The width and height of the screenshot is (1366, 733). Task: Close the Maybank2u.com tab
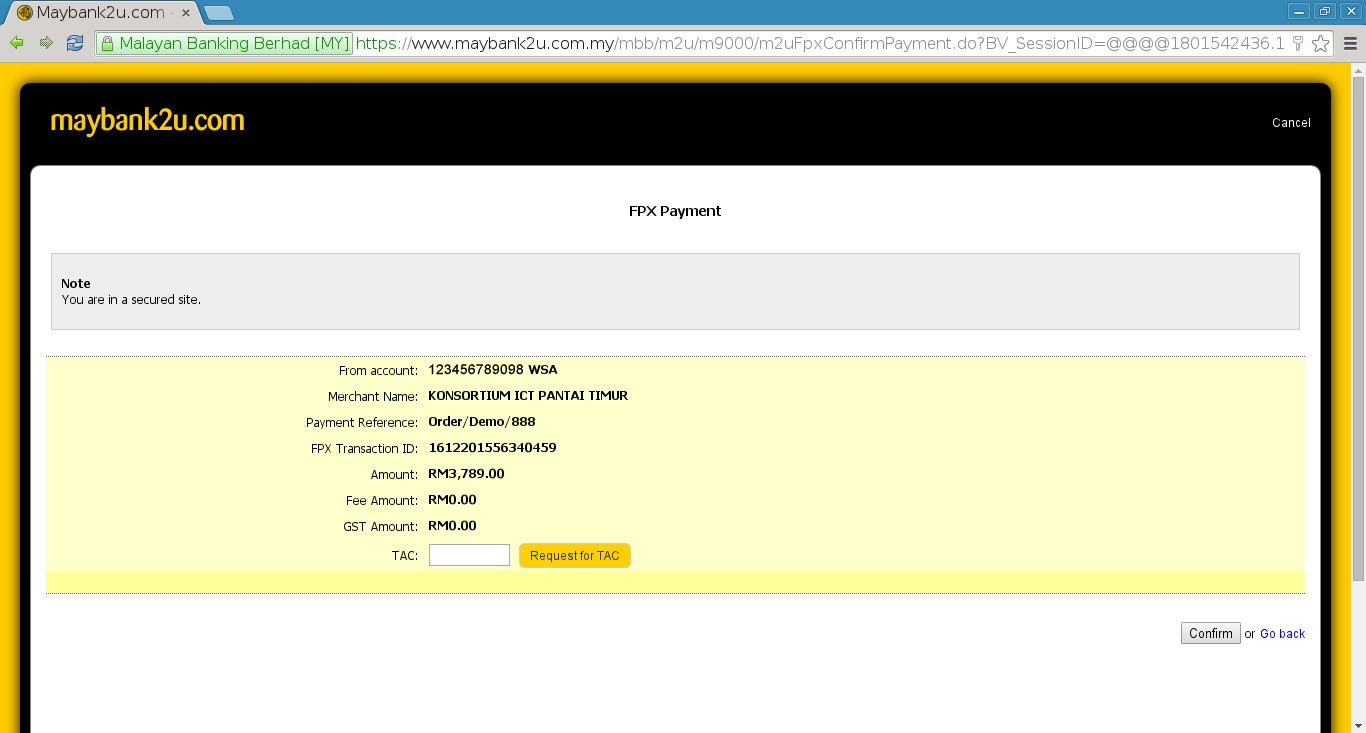click(x=185, y=13)
